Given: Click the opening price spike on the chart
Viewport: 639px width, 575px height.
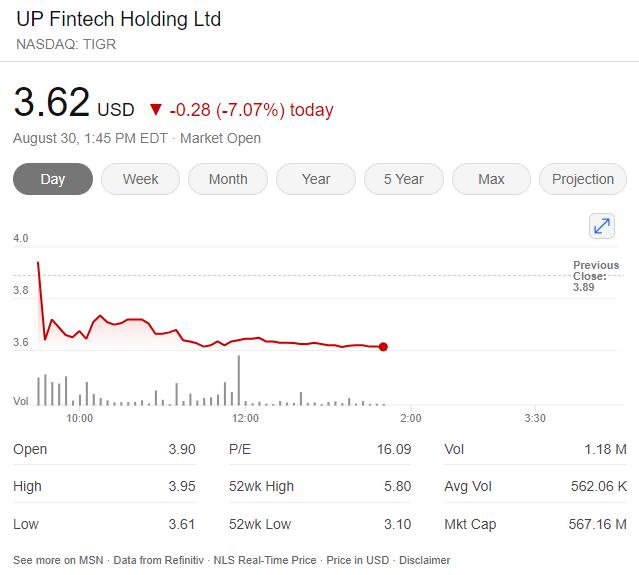Looking at the screenshot, I should (38, 263).
